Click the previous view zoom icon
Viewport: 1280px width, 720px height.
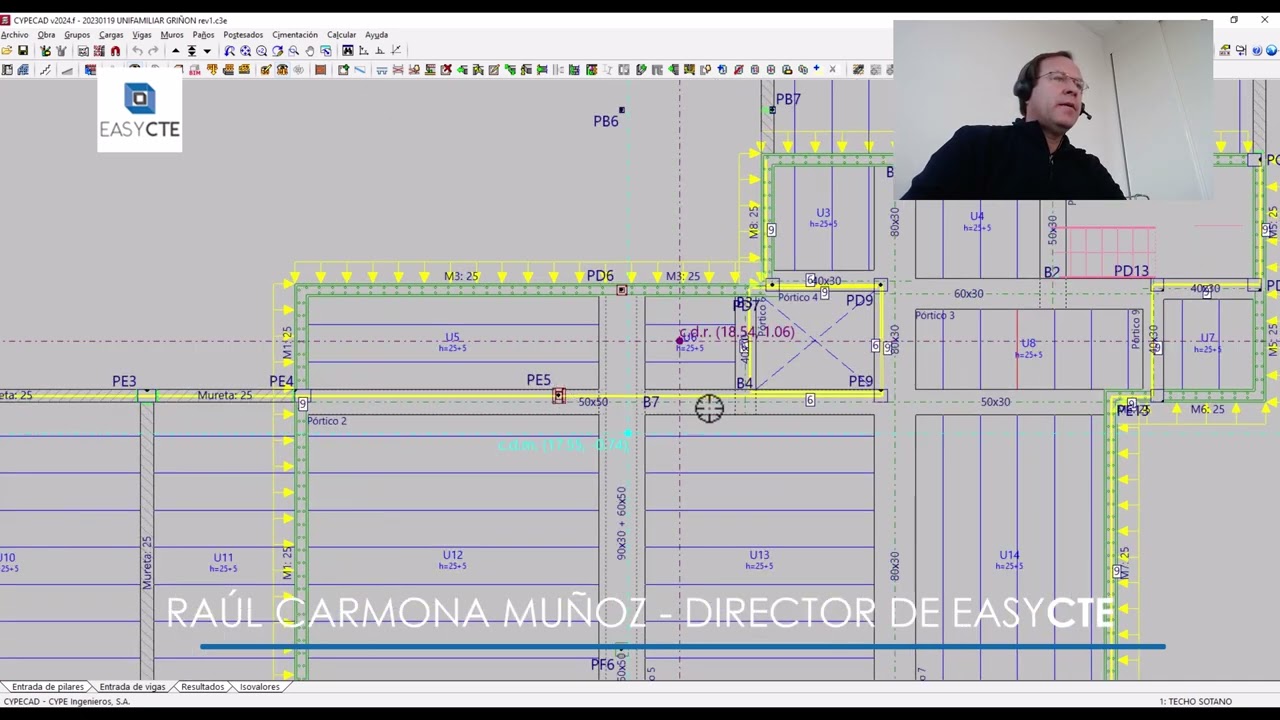(230, 51)
